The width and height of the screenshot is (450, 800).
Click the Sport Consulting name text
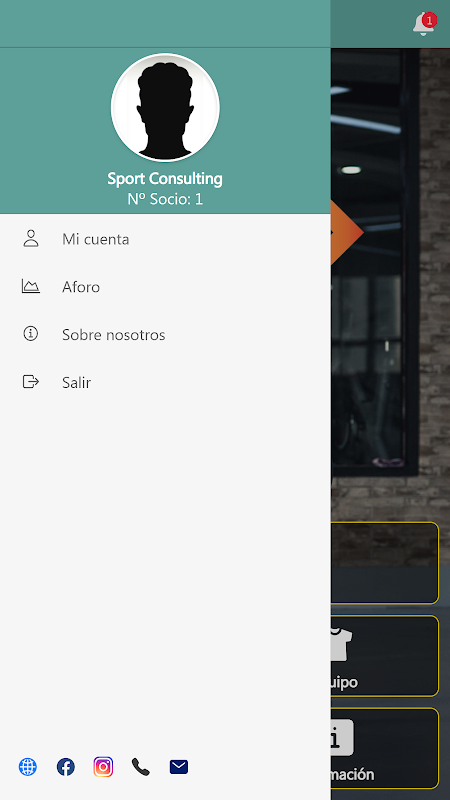click(x=165, y=179)
